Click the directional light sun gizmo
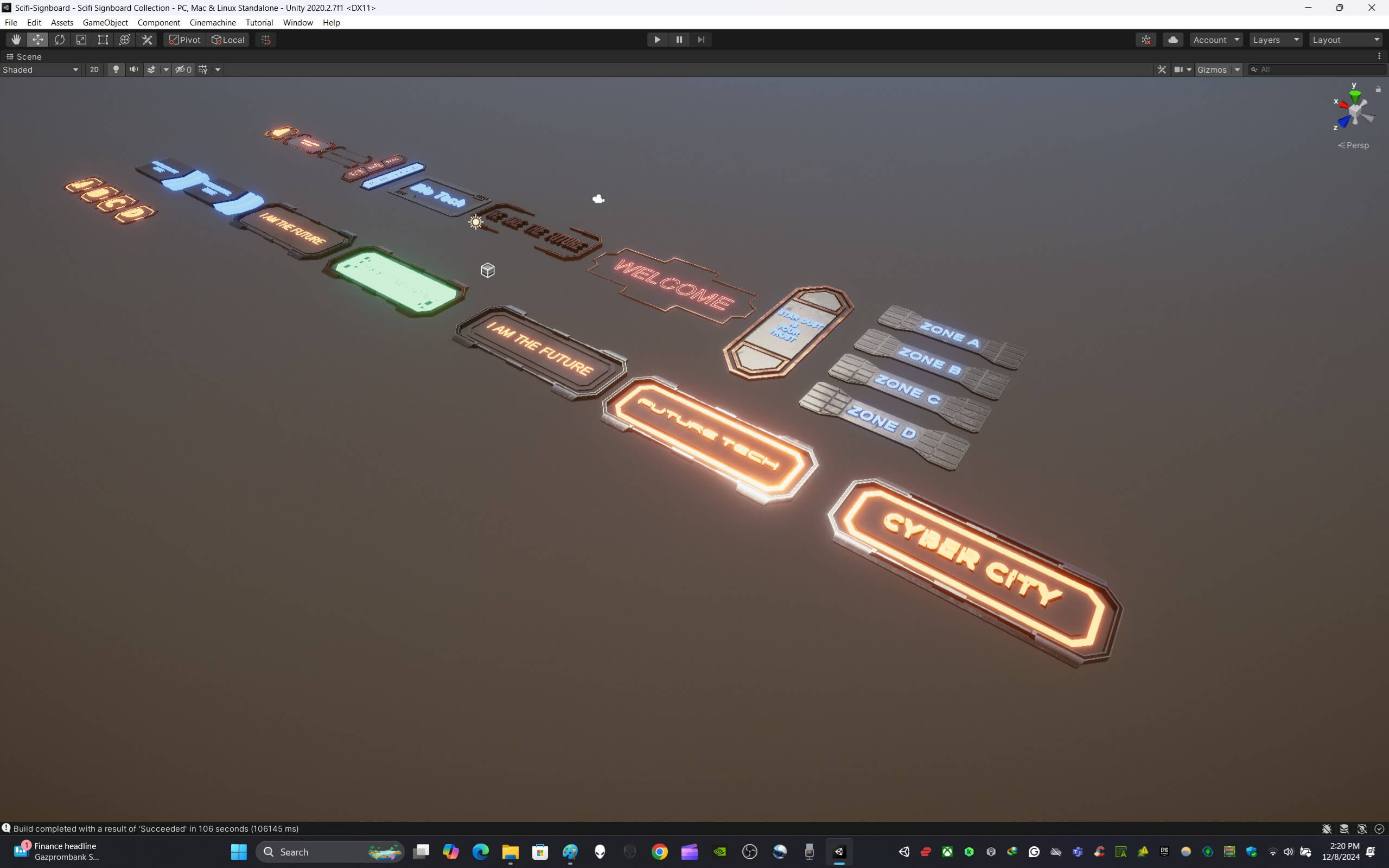 475,222
